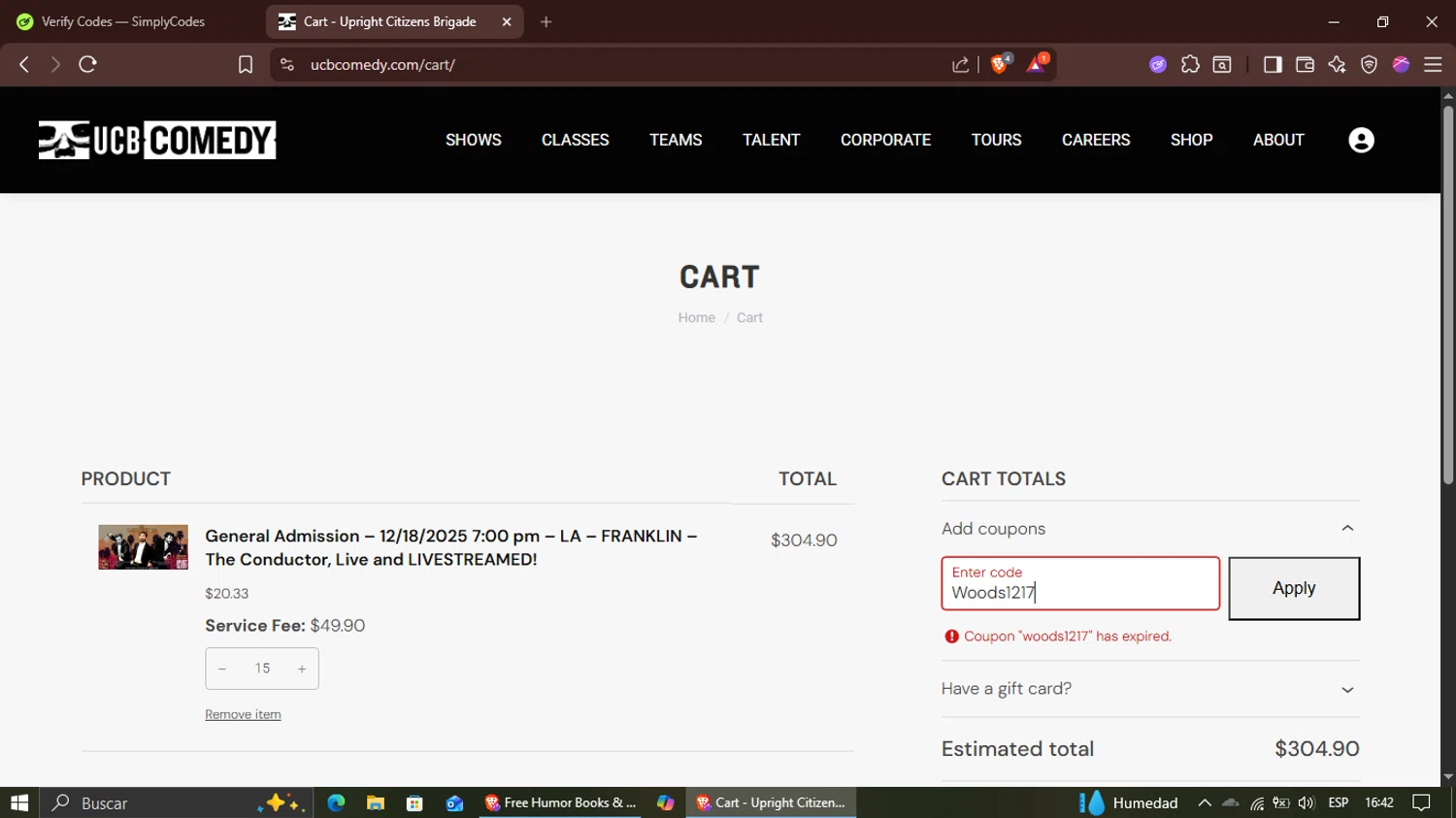This screenshot has height=818, width=1456.
Task: Close the Cart - Upright Citizens Brigade tab
Action: (x=507, y=21)
